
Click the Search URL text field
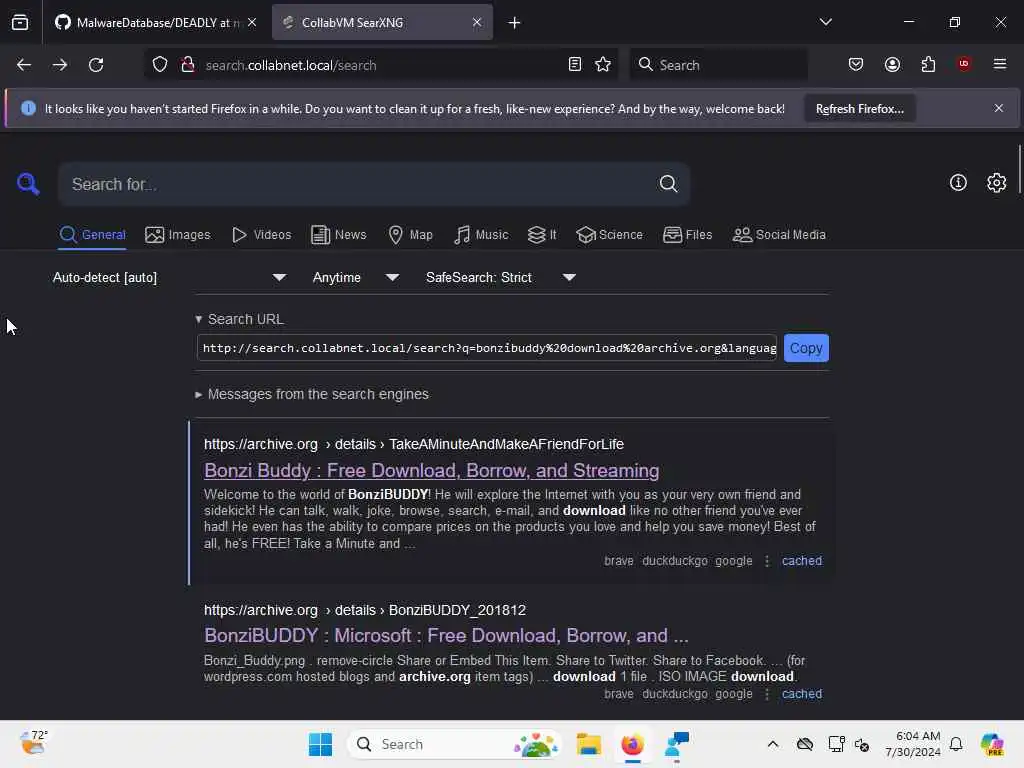click(x=487, y=348)
